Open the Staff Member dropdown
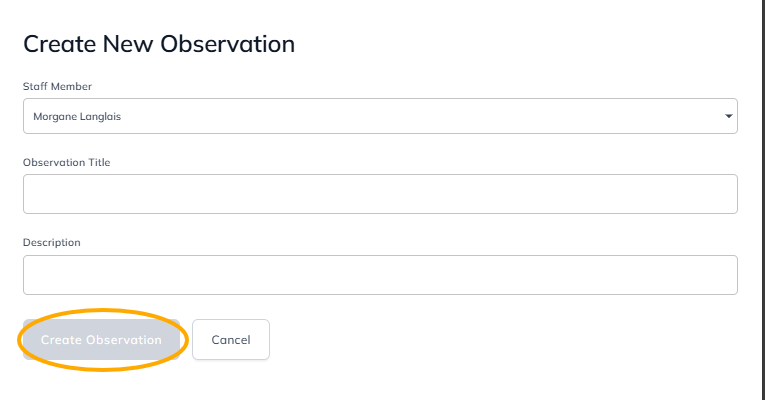The image size is (765, 400). 380,116
